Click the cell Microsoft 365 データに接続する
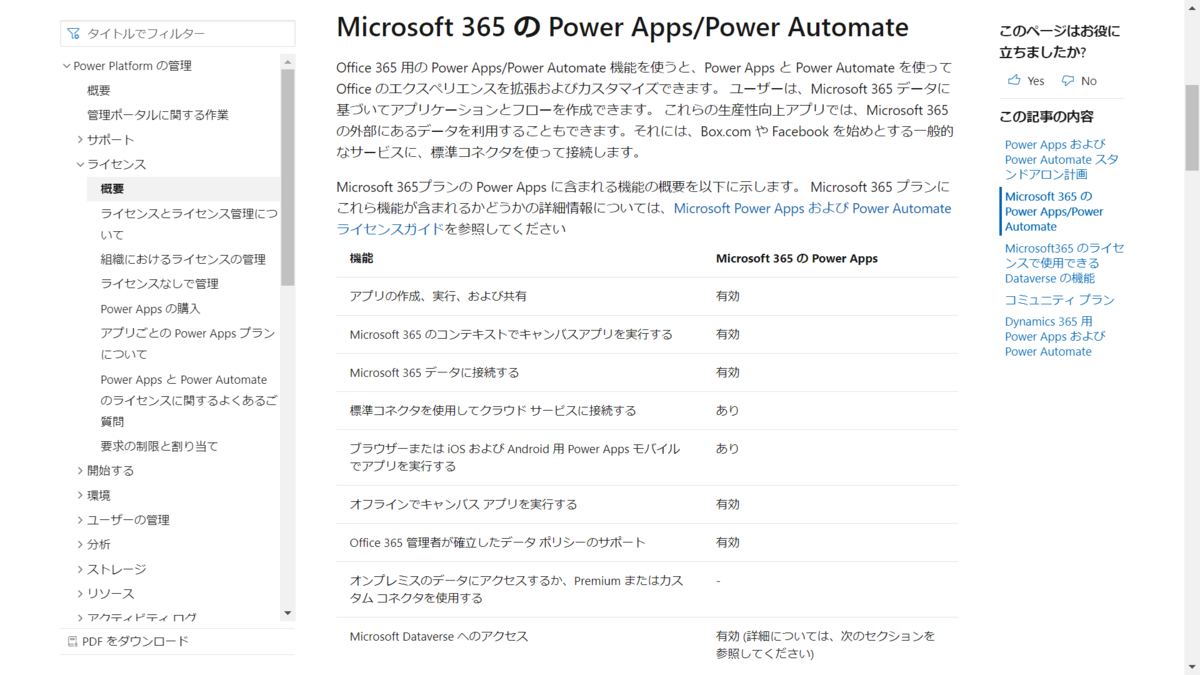Viewport: 1200px width, 675px height. [x=434, y=372]
